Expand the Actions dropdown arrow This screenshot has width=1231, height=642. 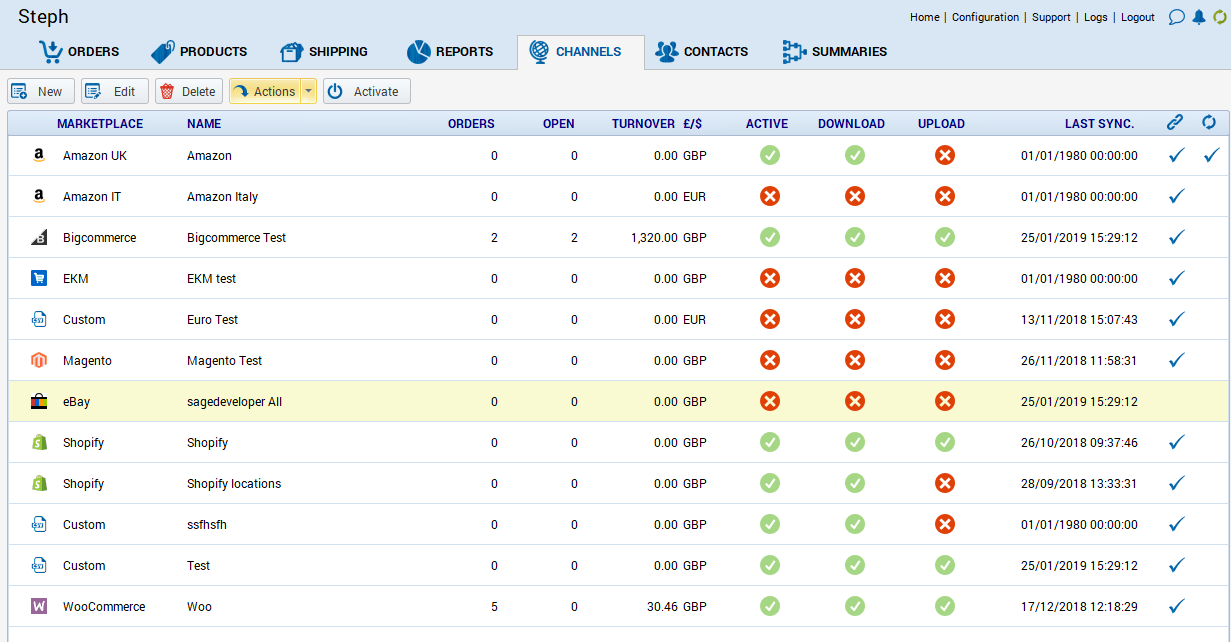coord(309,92)
